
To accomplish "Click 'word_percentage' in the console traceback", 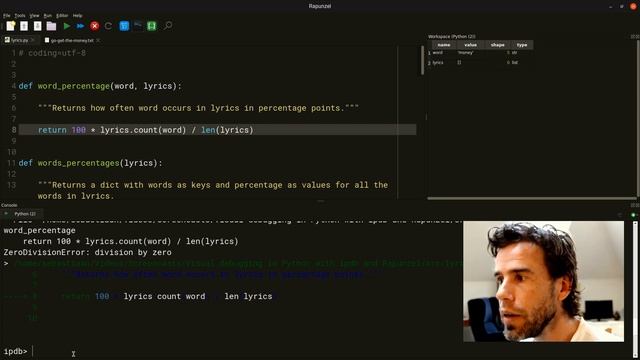I will tap(40, 230).
